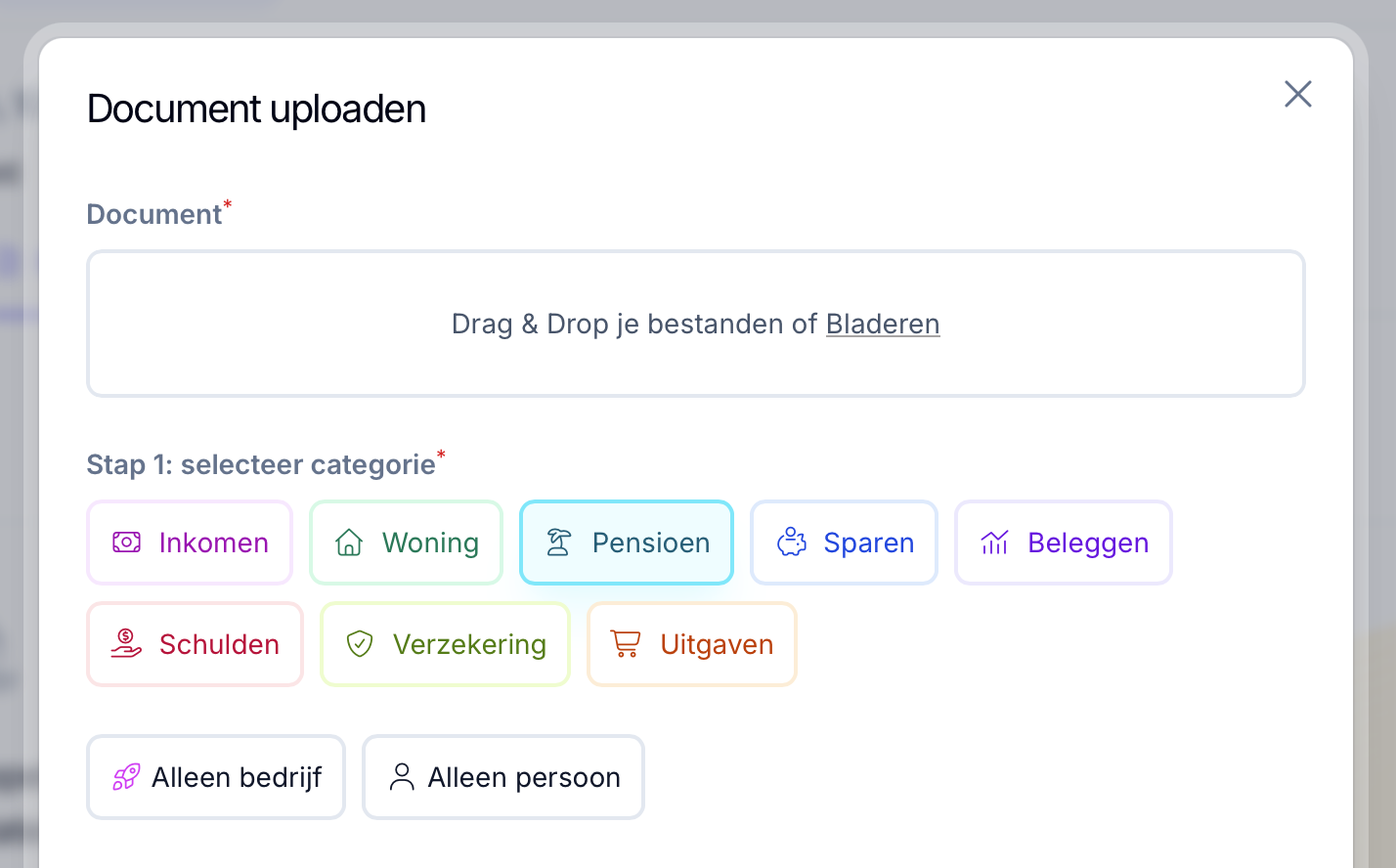Choose the Woning category
Viewport: 1396px width, 868px height.
tap(406, 542)
